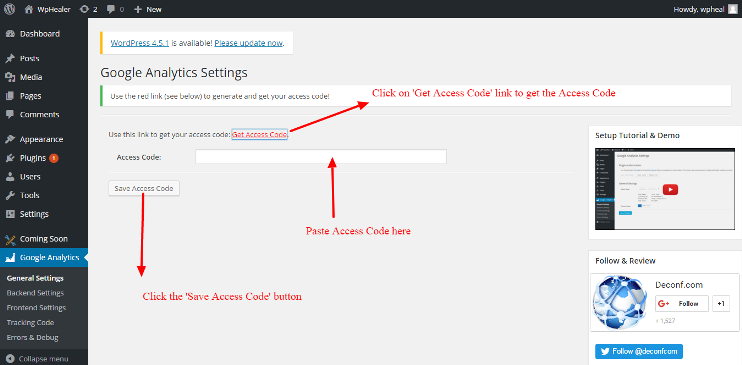Image resolution: width=742 pixels, height=365 pixels.
Task: Click the Plugins plug icon
Action: pos(10,158)
